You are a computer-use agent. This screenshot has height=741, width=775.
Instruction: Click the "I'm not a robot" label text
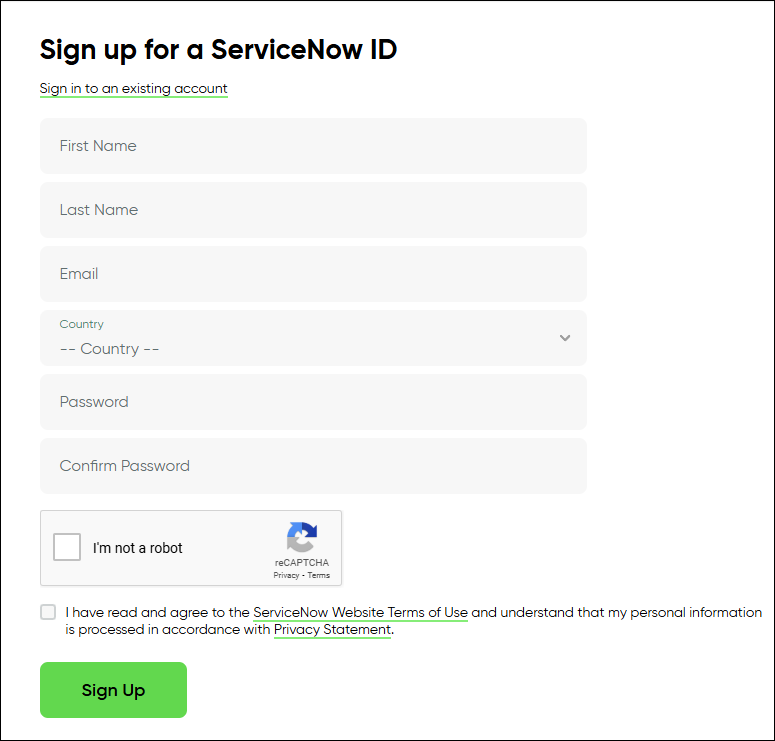pyautogui.click(x=138, y=548)
